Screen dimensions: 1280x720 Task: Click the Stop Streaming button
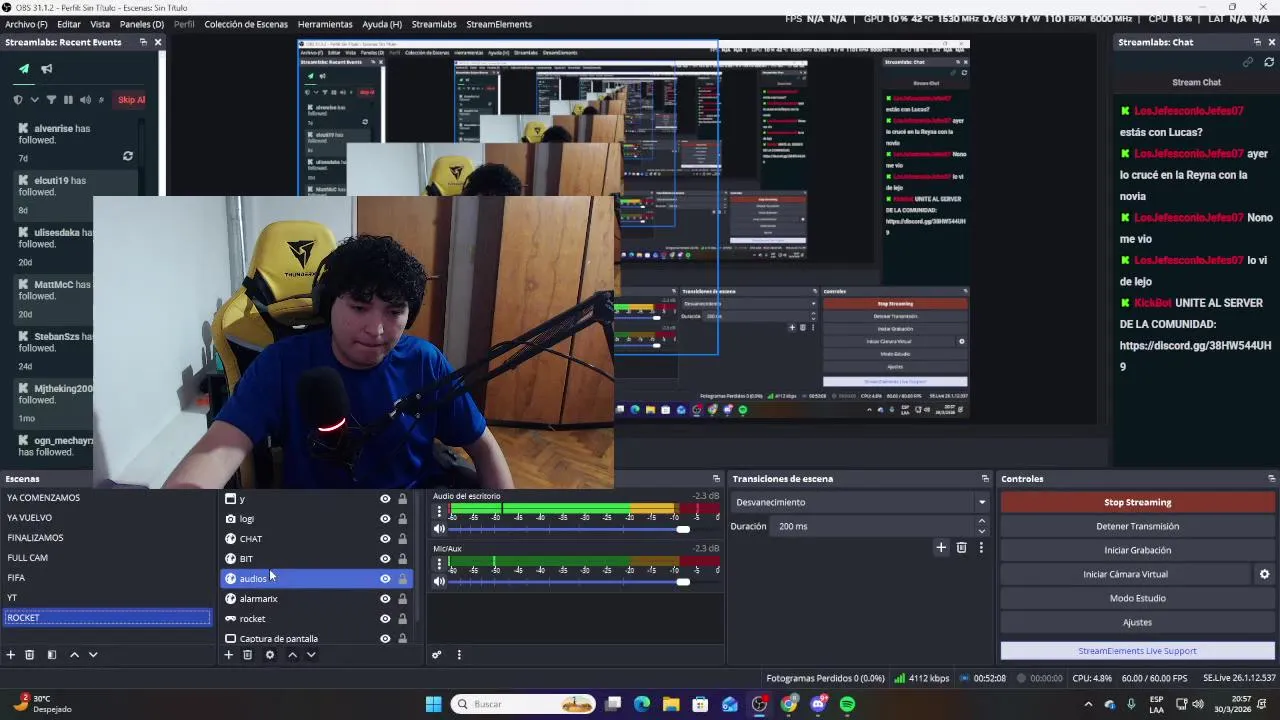[x=1137, y=502]
